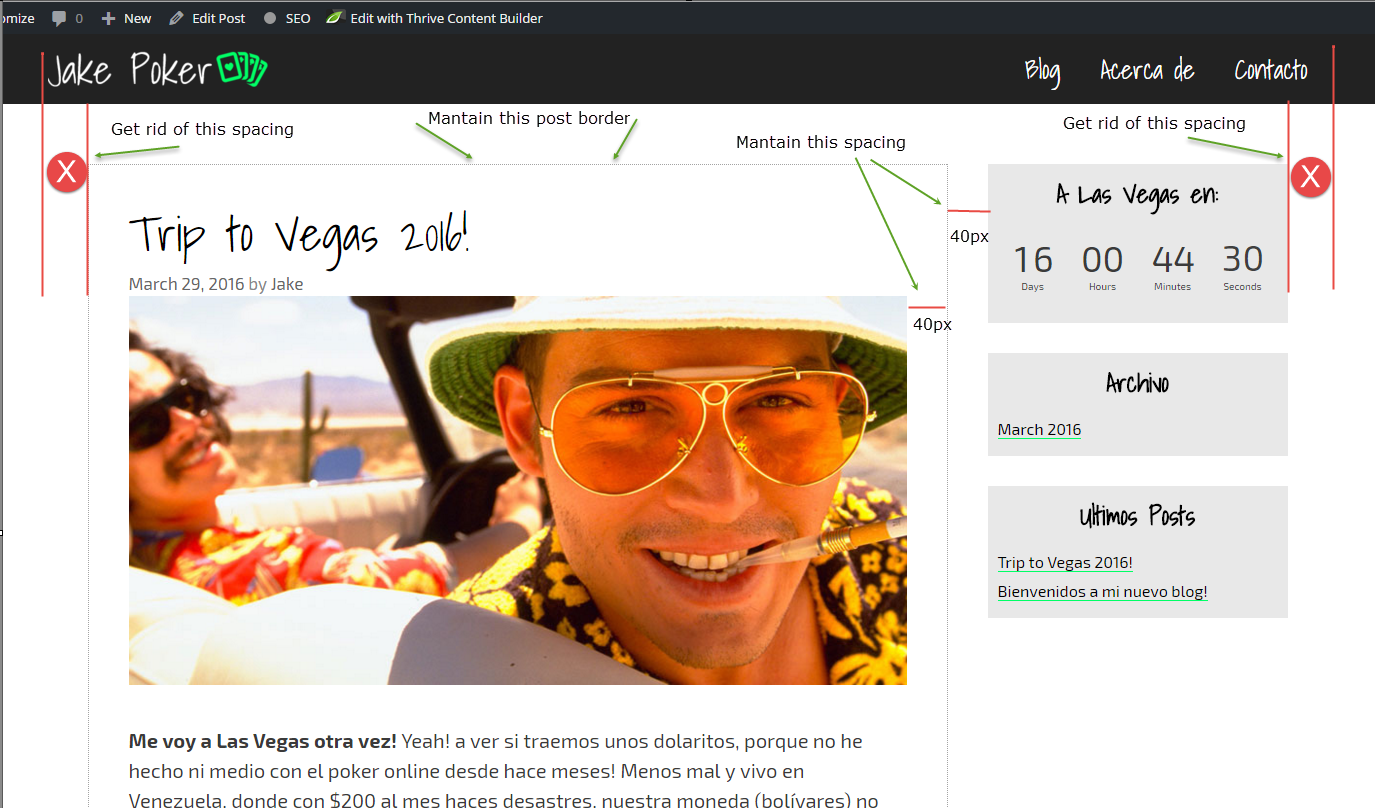Image resolution: width=1375 pixels, height=808 pixels.
Task: Click the post date March 29, 2016
Action: [186, 284]
